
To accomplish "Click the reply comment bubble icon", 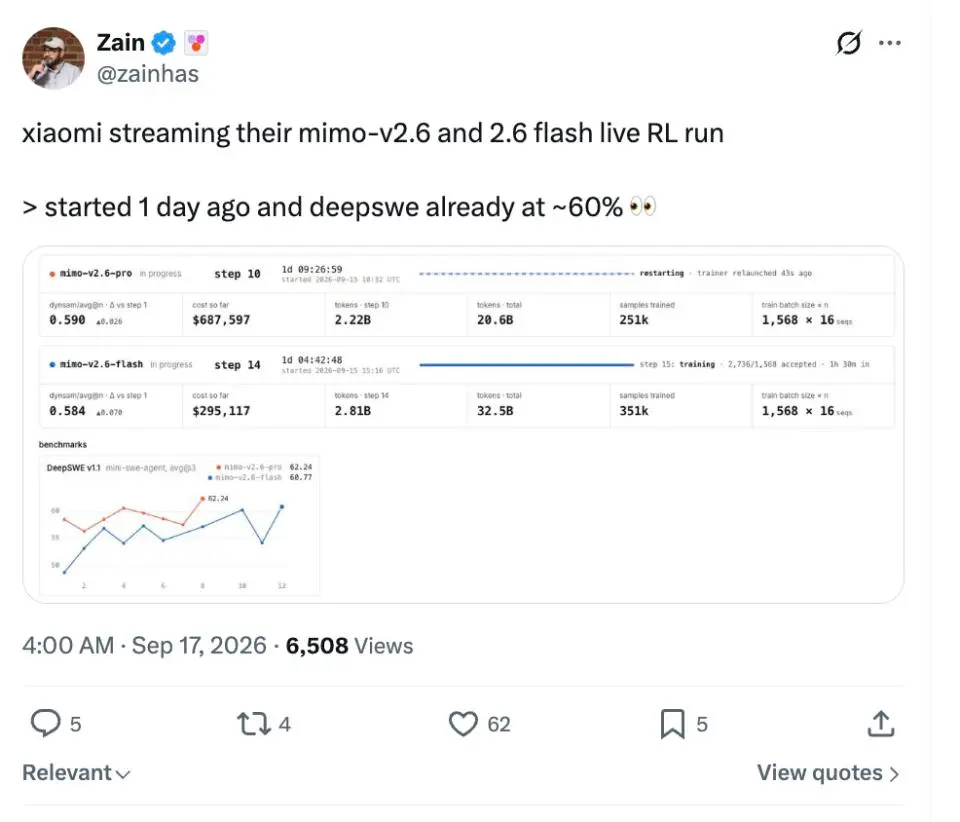I will (46, 723).
